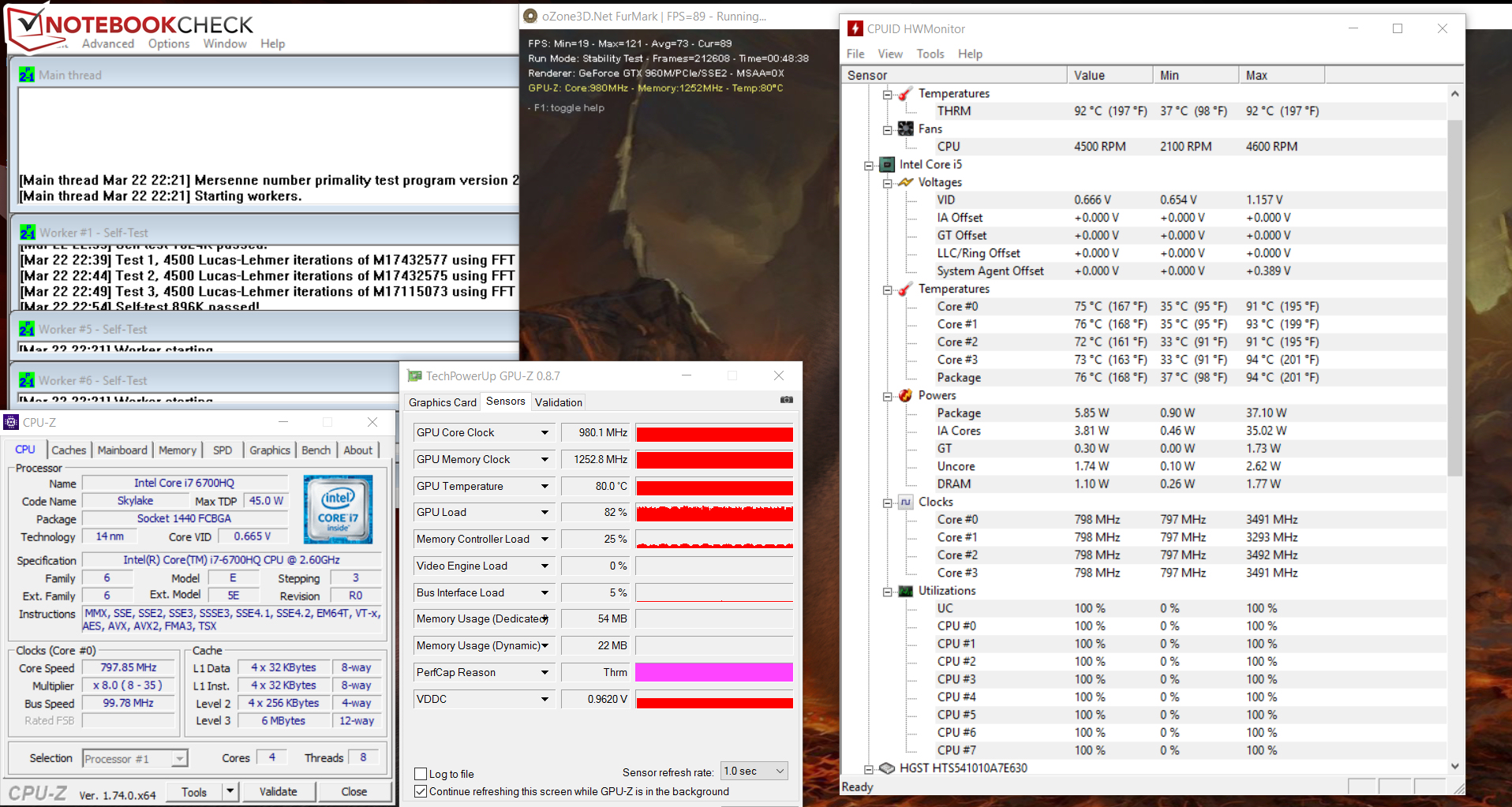Open the Memory Controller Load dropdown

(545, 539)
